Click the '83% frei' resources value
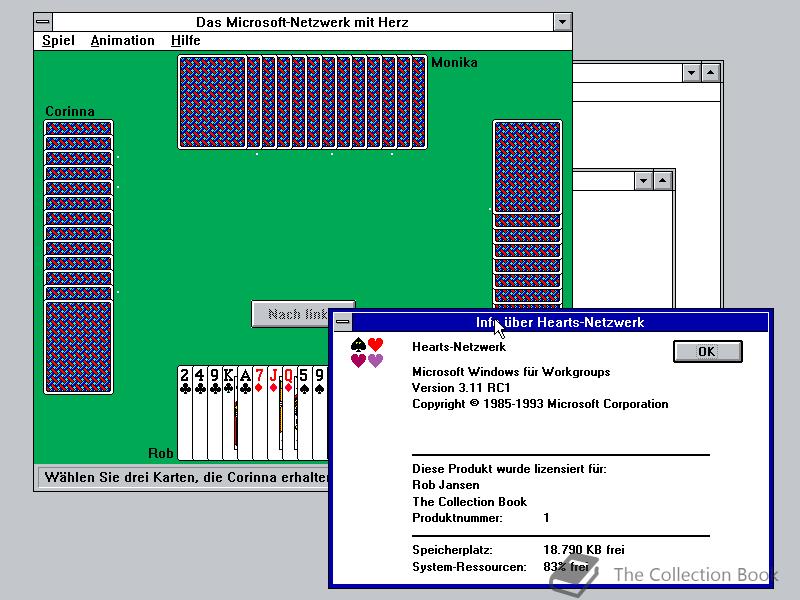This screenshot has width=800, height=600. (566, 567)
